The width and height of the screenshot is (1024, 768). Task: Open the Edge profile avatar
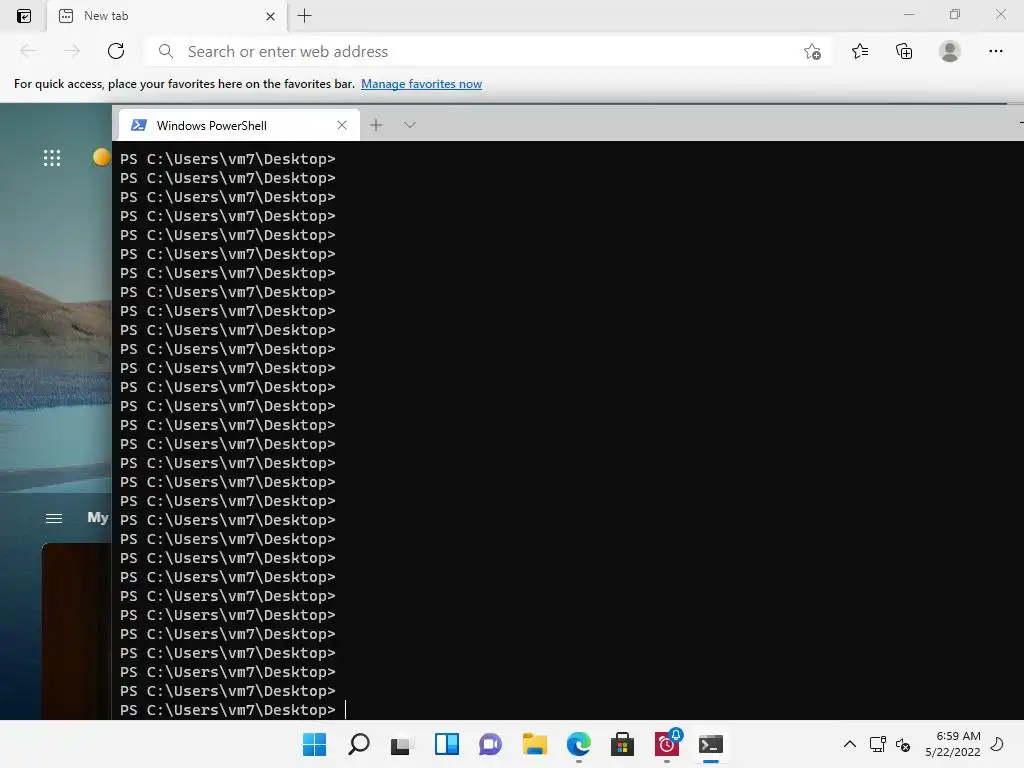pos(950,51)
